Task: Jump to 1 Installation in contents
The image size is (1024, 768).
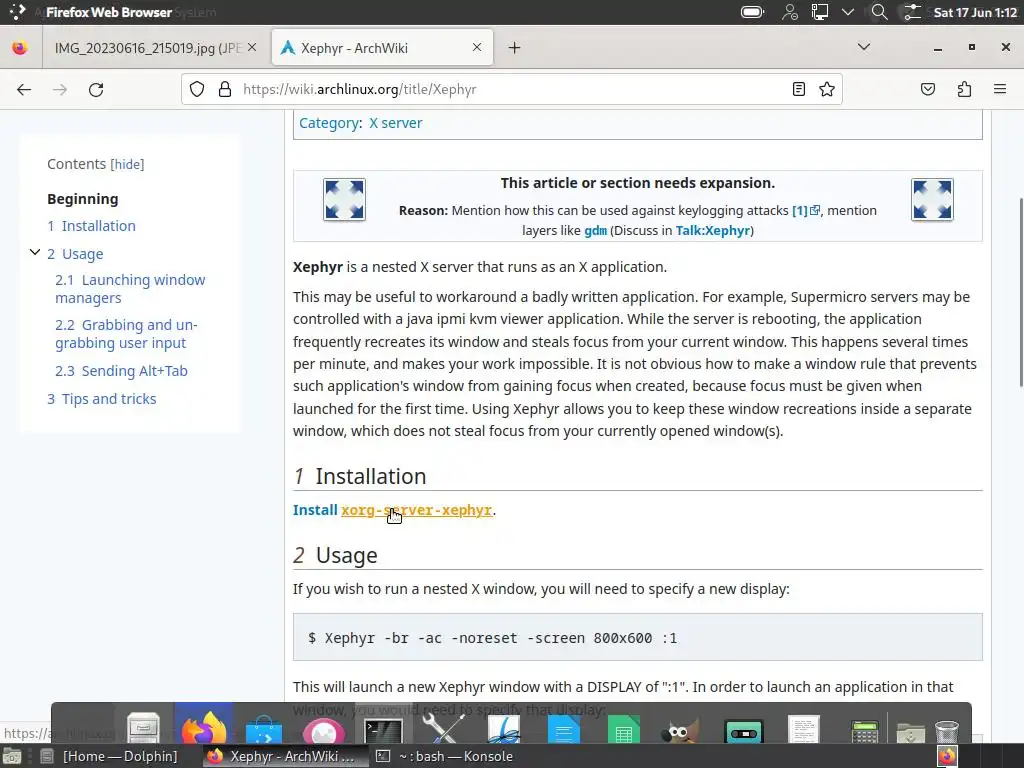Action: point(91,226)
